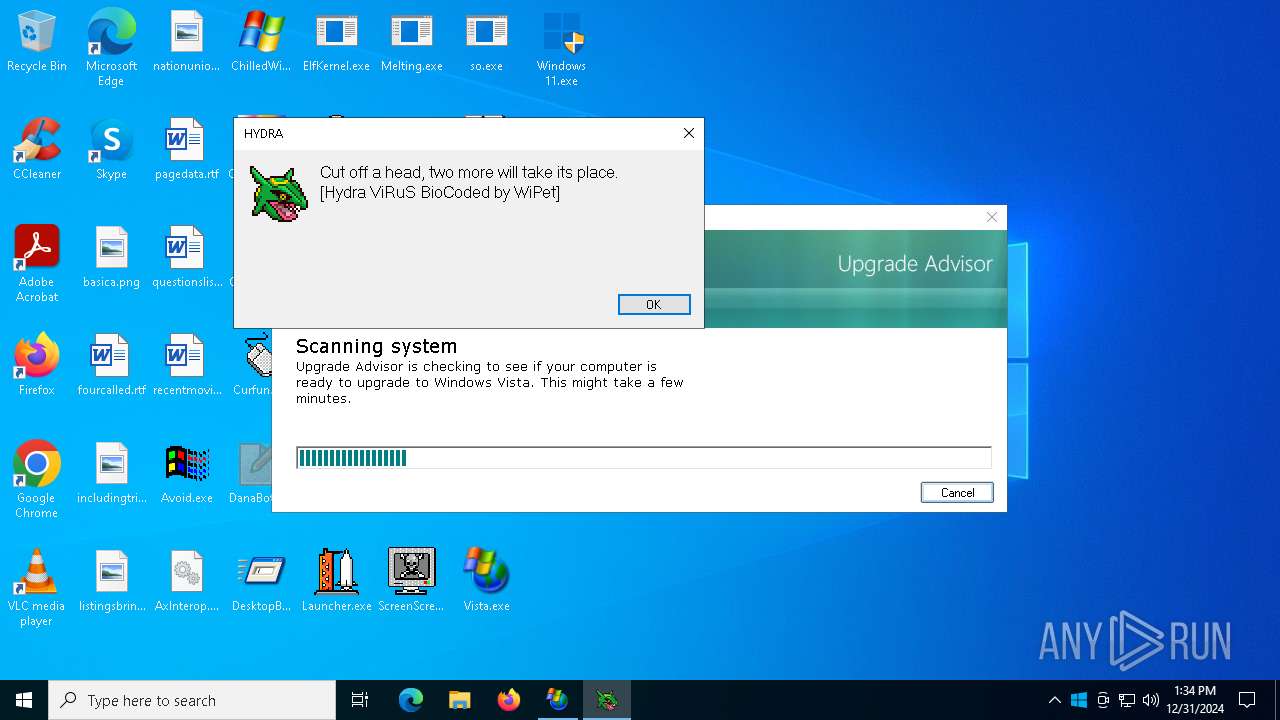Open the Windows Start menu
1280x720 pixels.
coord(24,700)
